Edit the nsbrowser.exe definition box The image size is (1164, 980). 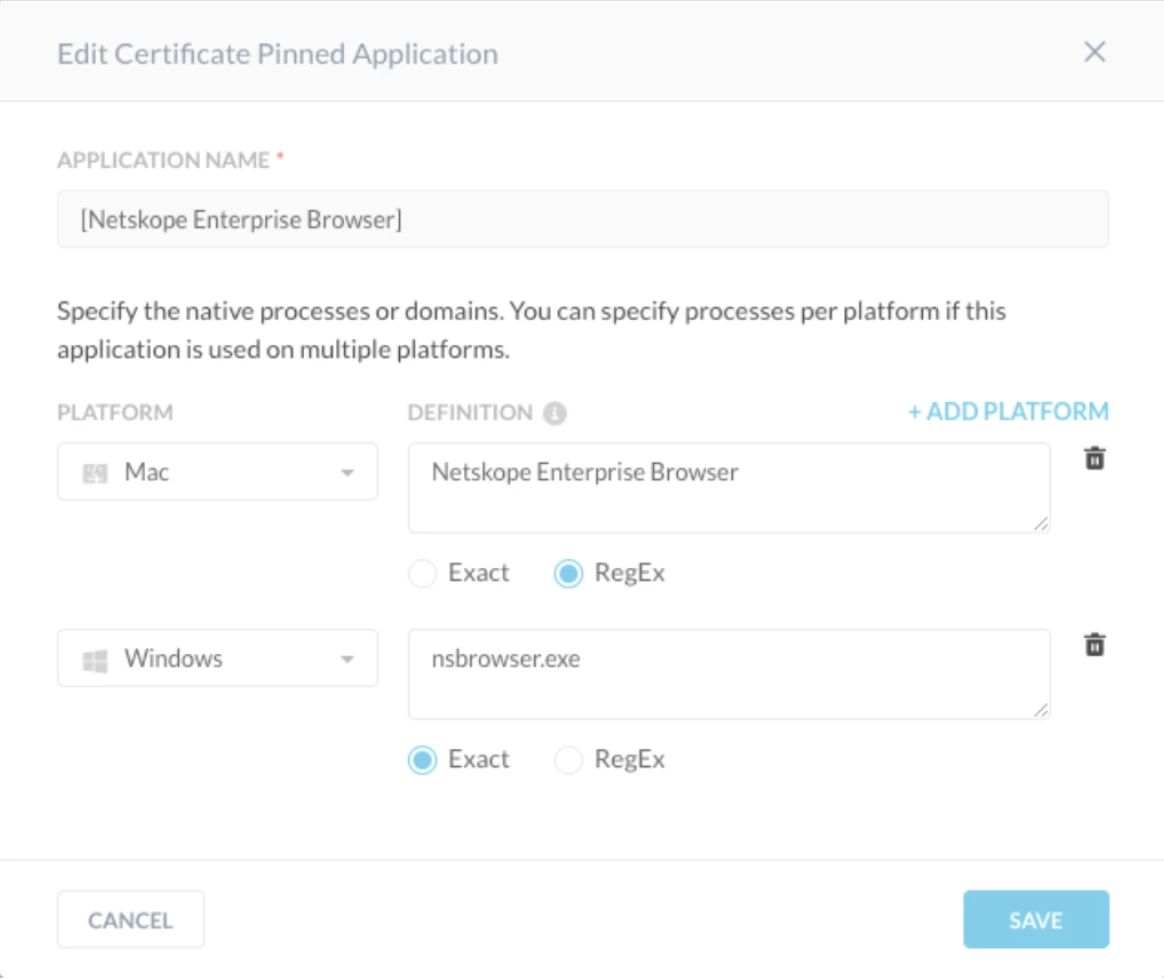729,674
